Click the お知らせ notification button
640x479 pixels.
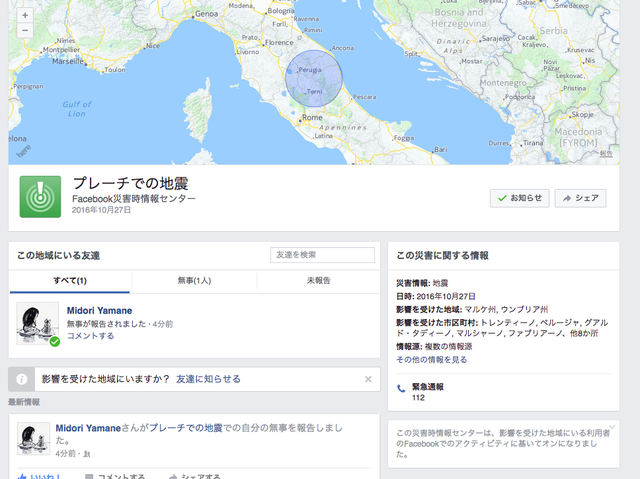520,198
